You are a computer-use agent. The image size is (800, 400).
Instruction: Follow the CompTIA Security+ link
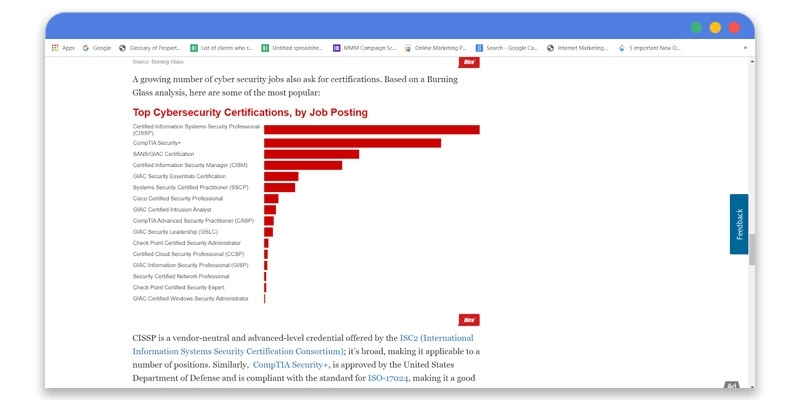click(x=291, y=365)
